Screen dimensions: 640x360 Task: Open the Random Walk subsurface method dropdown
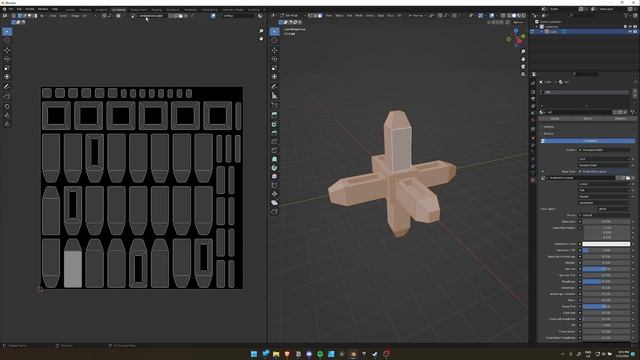(604, 165)
